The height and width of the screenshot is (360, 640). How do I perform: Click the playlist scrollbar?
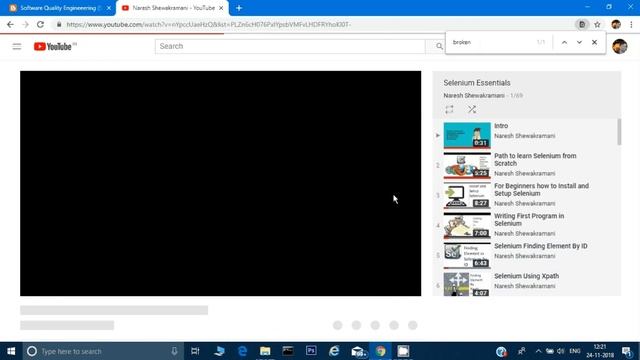(619, 132)
